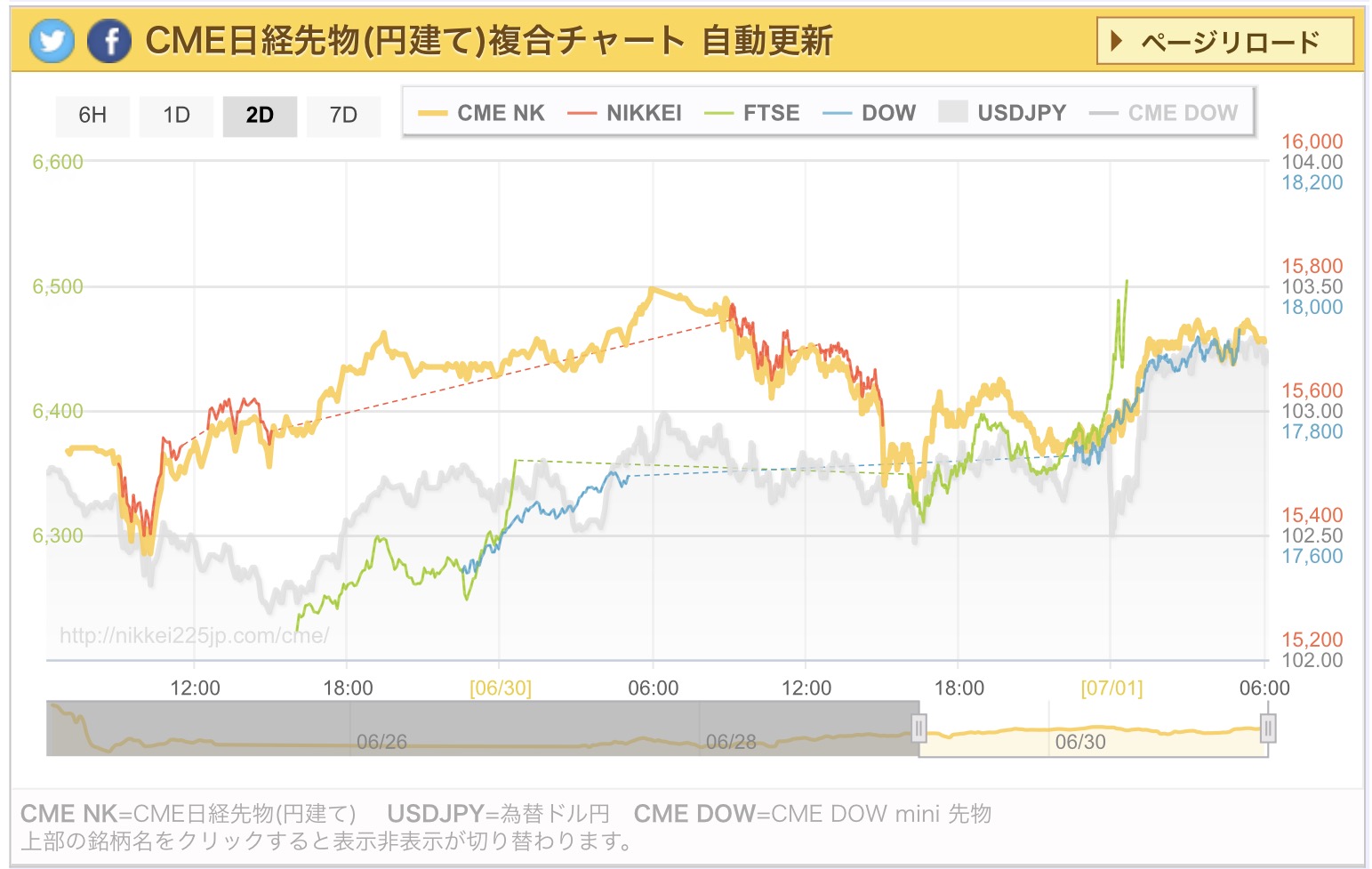Switch to the 7D time range
The image size is (1372, 869).
343,116
